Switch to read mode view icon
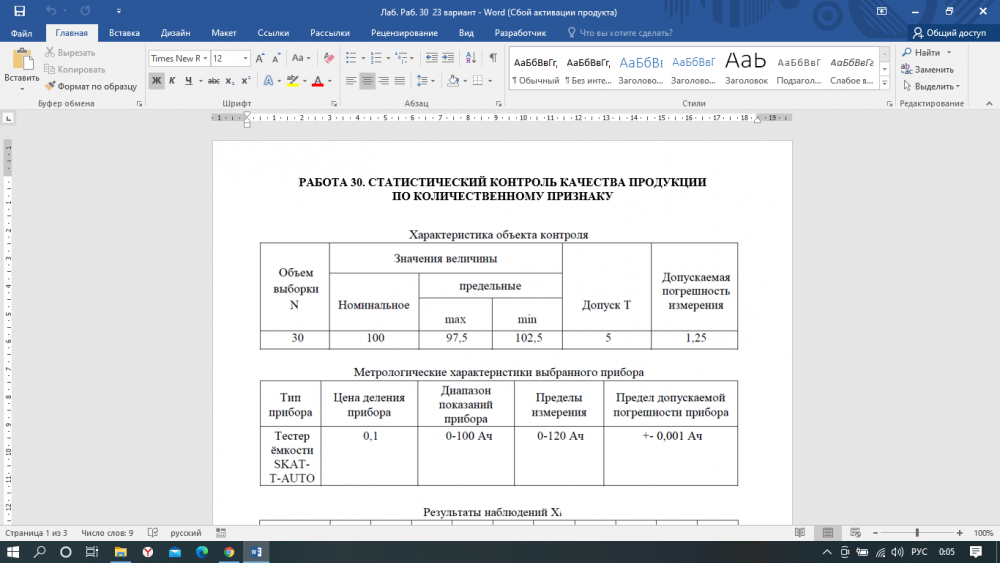Viewport: 1000px width, 563px height. 800,532
